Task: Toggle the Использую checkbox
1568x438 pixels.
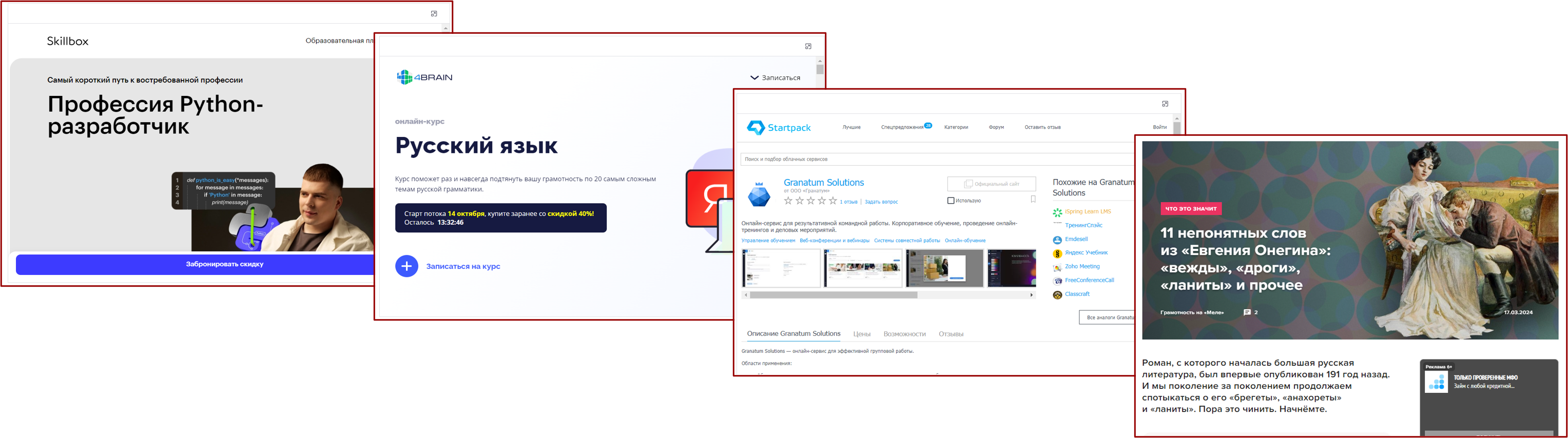Action: (x=951, y=201)
